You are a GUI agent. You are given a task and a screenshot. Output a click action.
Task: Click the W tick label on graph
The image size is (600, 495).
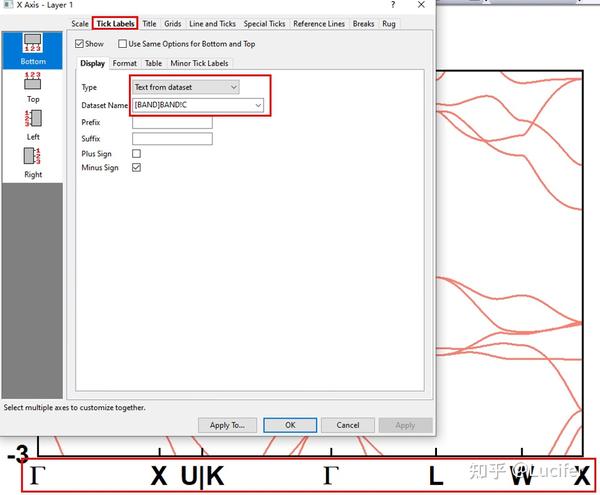pyautogui.click(x=522, y=476)
